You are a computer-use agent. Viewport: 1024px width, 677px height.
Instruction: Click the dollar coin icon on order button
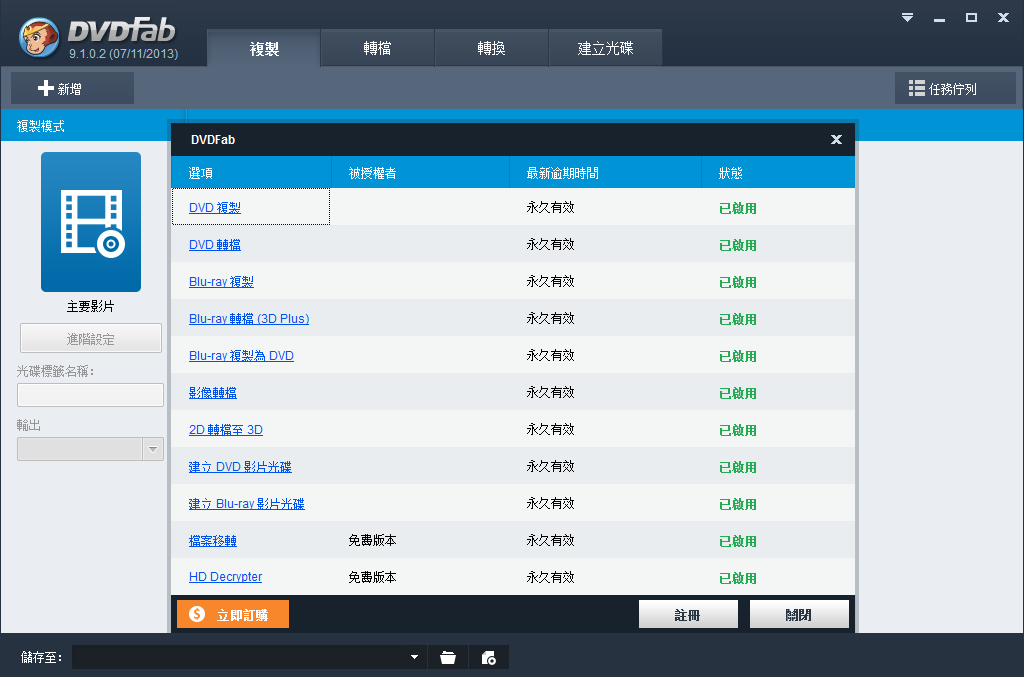[197, 614]
